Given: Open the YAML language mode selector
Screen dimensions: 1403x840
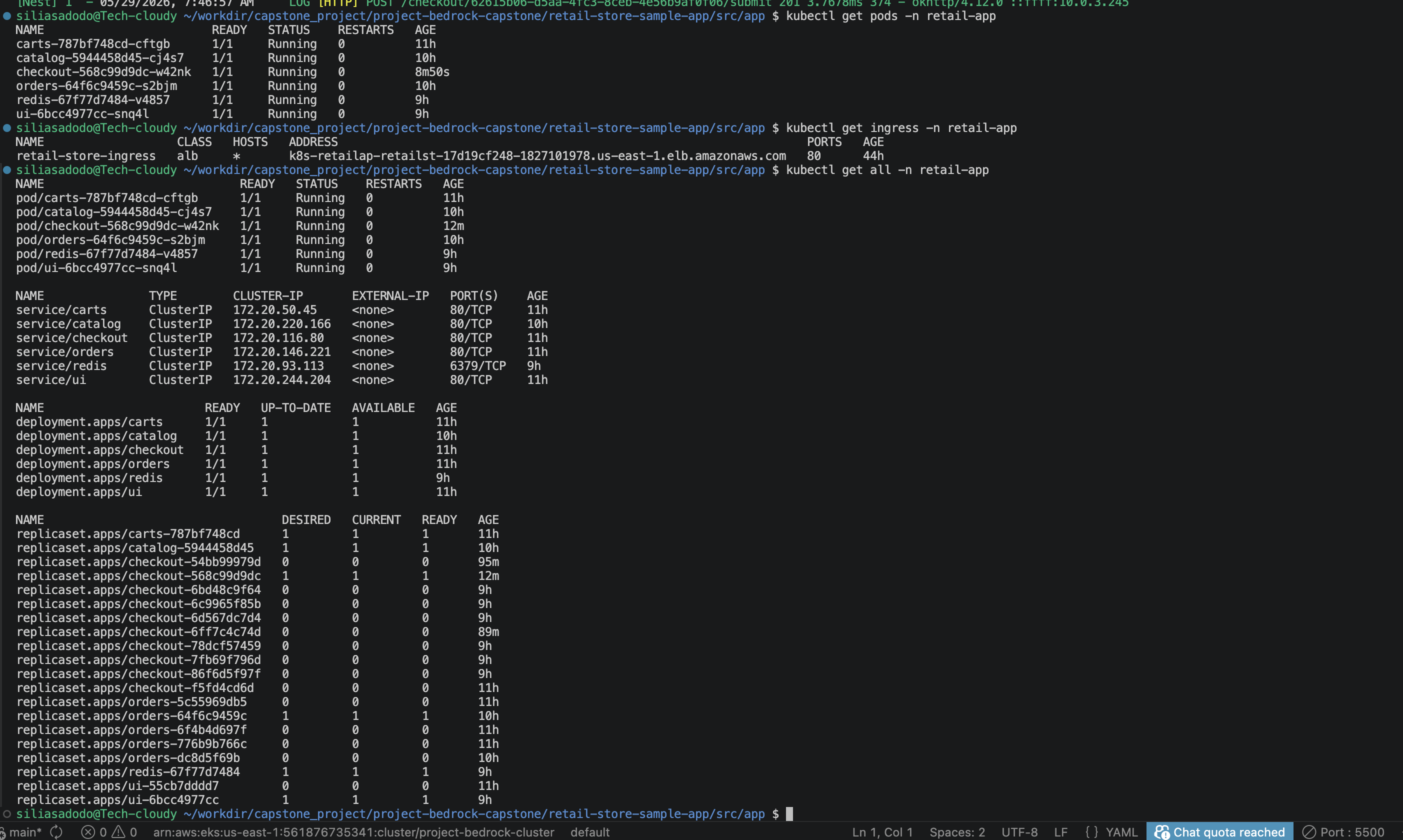Looking at the screenshot, I should click(1121, 832).
